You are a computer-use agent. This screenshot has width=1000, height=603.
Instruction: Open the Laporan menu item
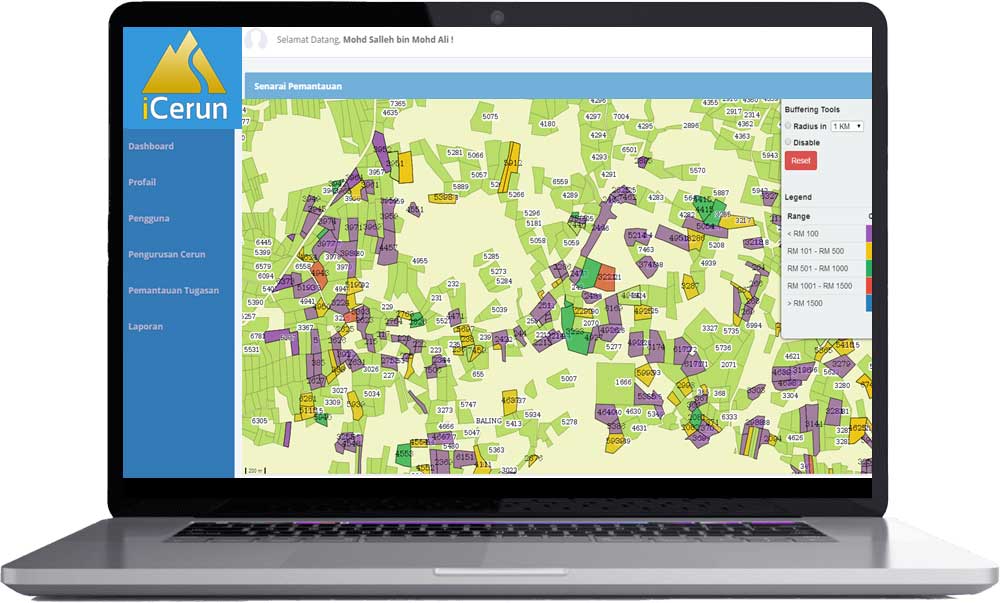pos(145,326)
